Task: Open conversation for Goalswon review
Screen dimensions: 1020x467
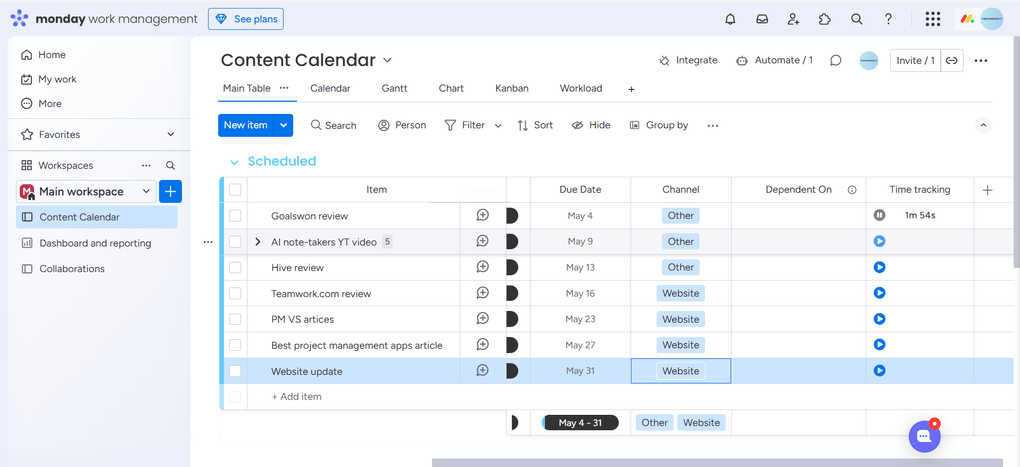Action: 482,215
